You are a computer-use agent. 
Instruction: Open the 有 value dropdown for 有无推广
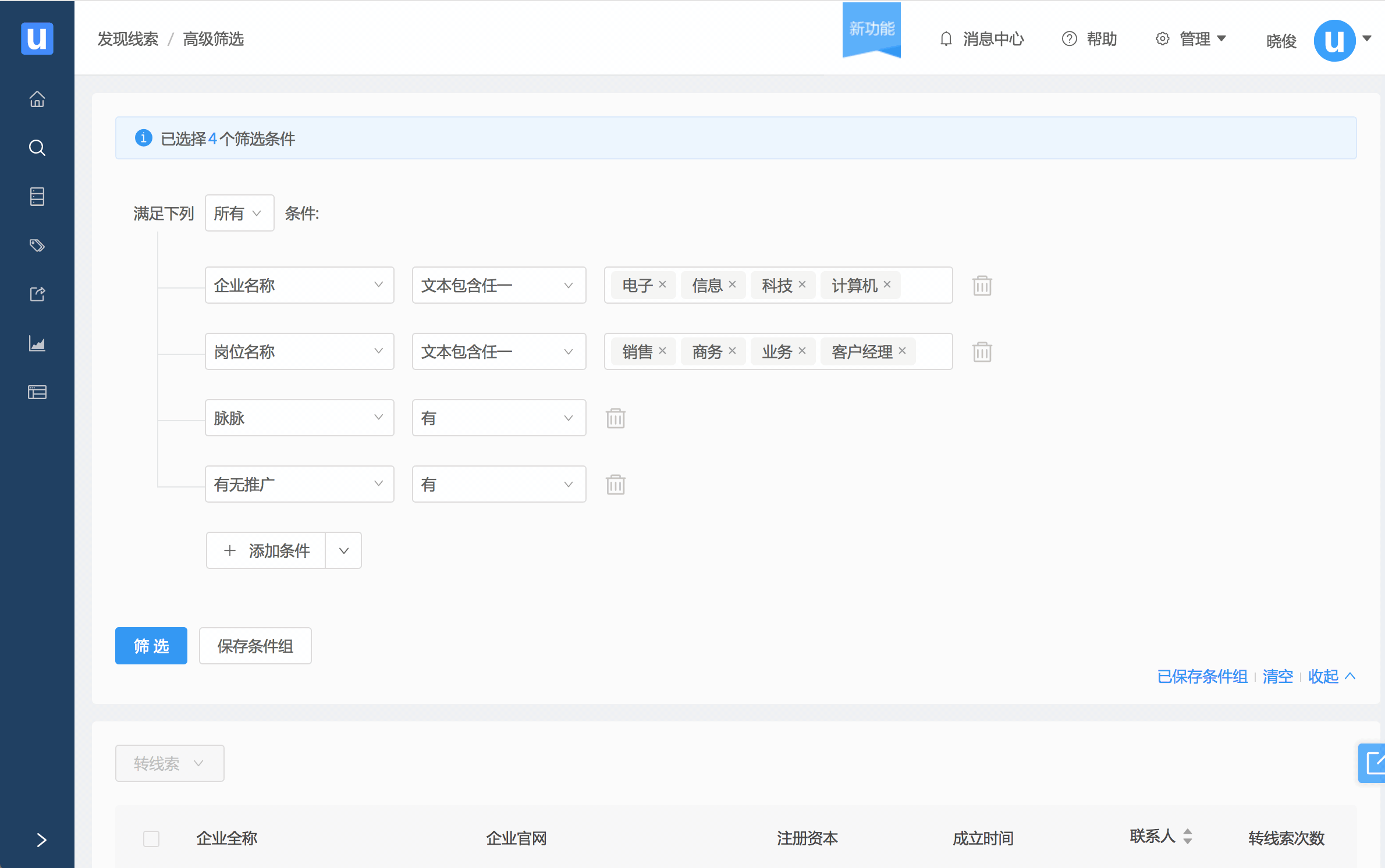[499, 484]
